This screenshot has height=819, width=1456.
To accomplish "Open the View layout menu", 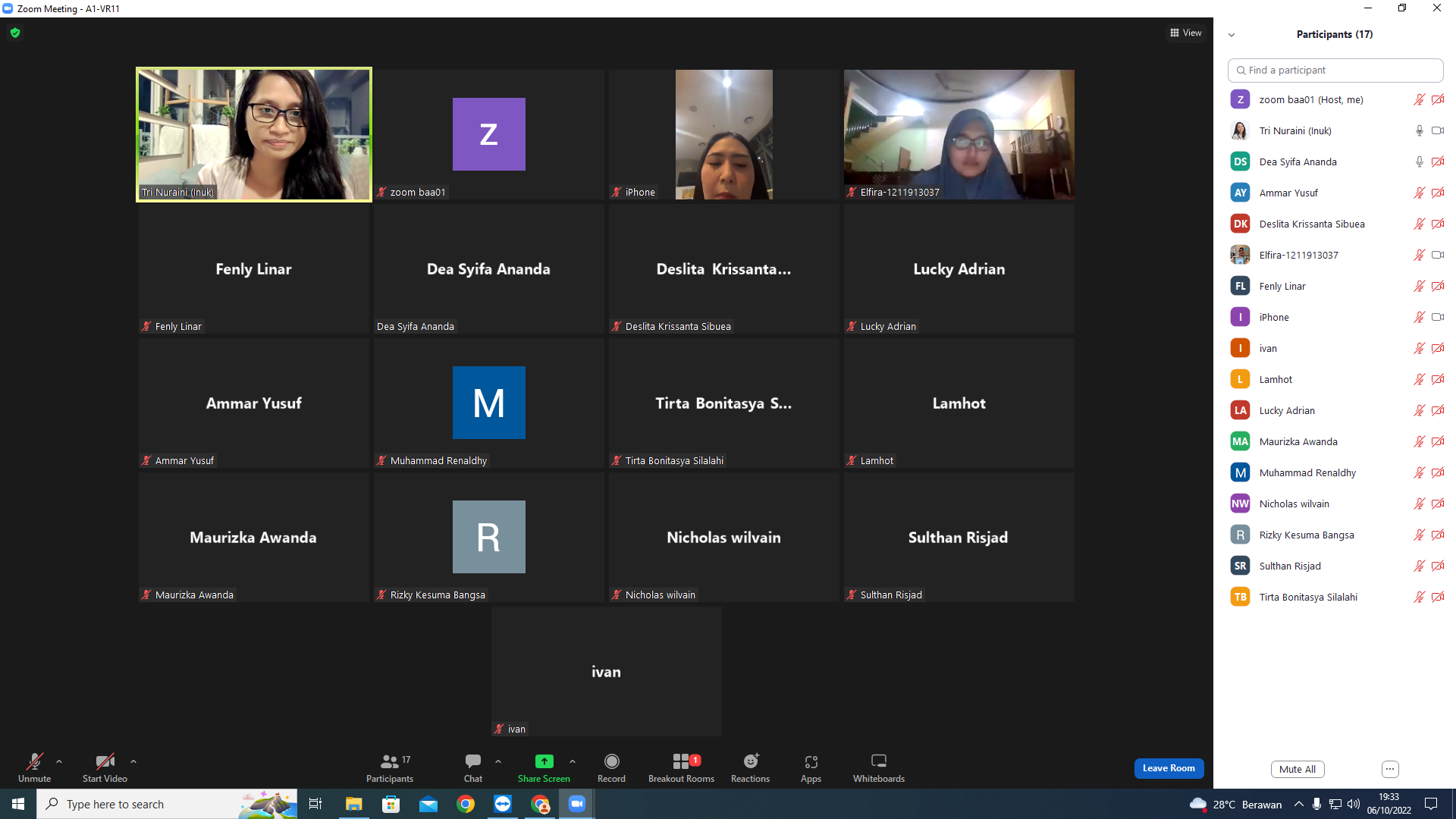I will (x=1186, y=33).
